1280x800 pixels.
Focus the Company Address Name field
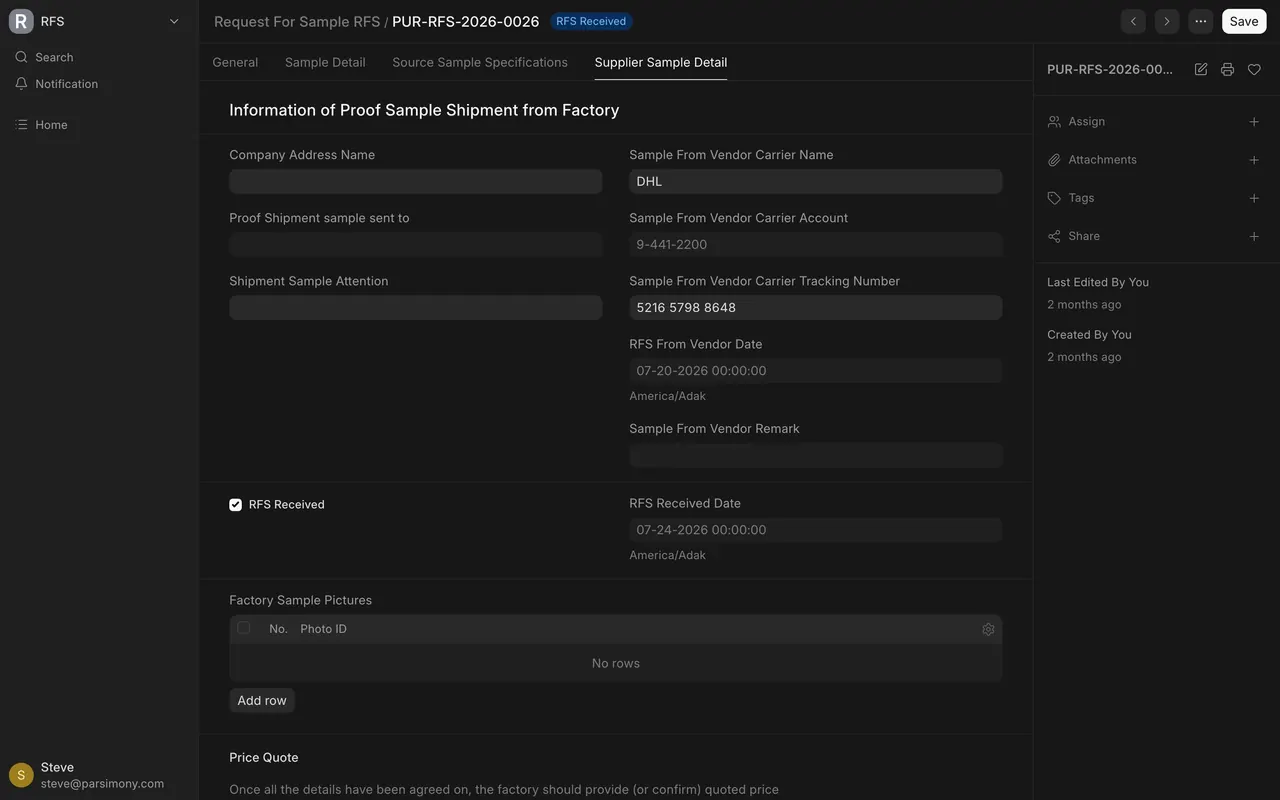[416, 181]
